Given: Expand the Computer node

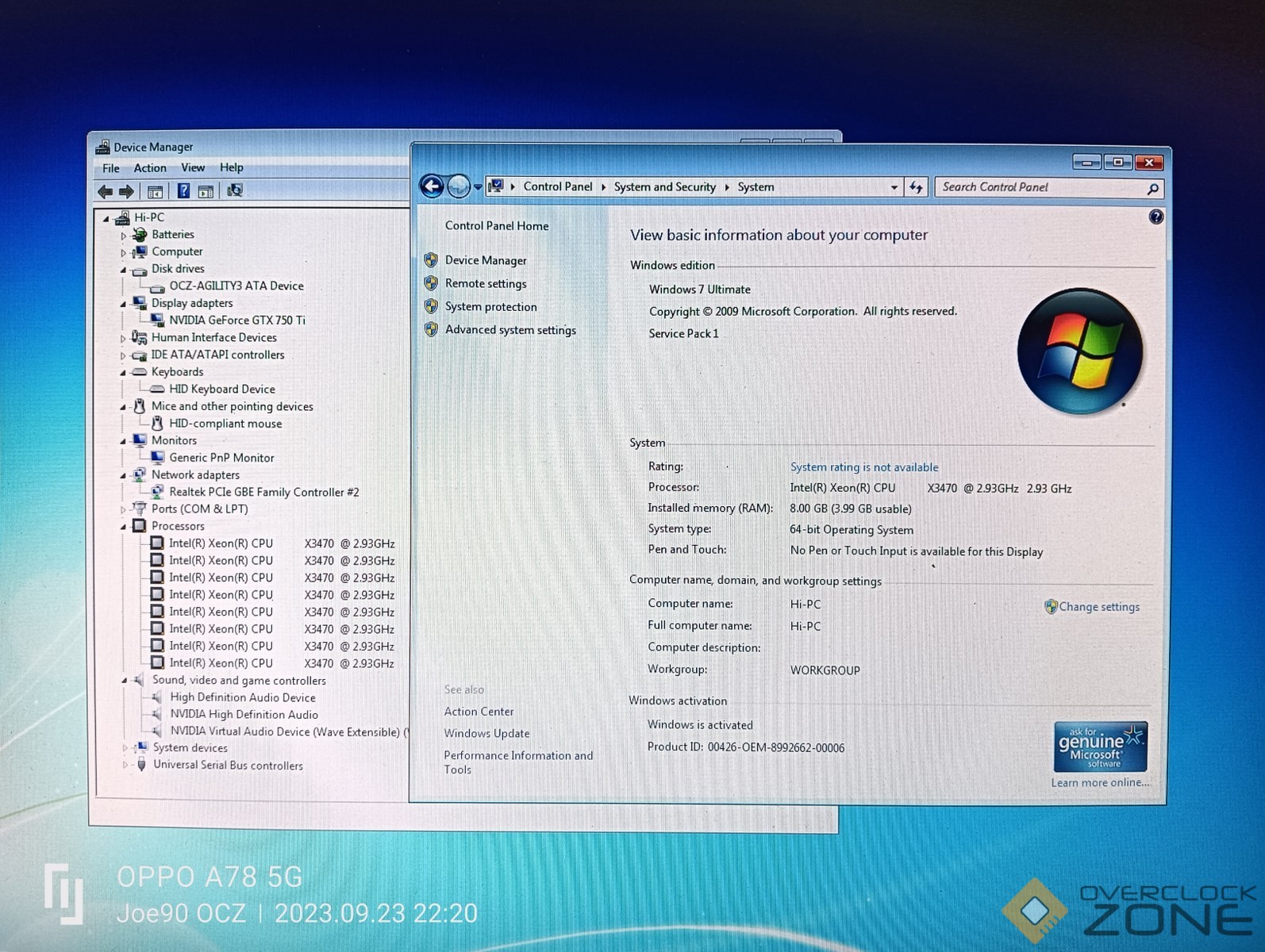Looking at the screenshot, I should (x=123, y=253).
